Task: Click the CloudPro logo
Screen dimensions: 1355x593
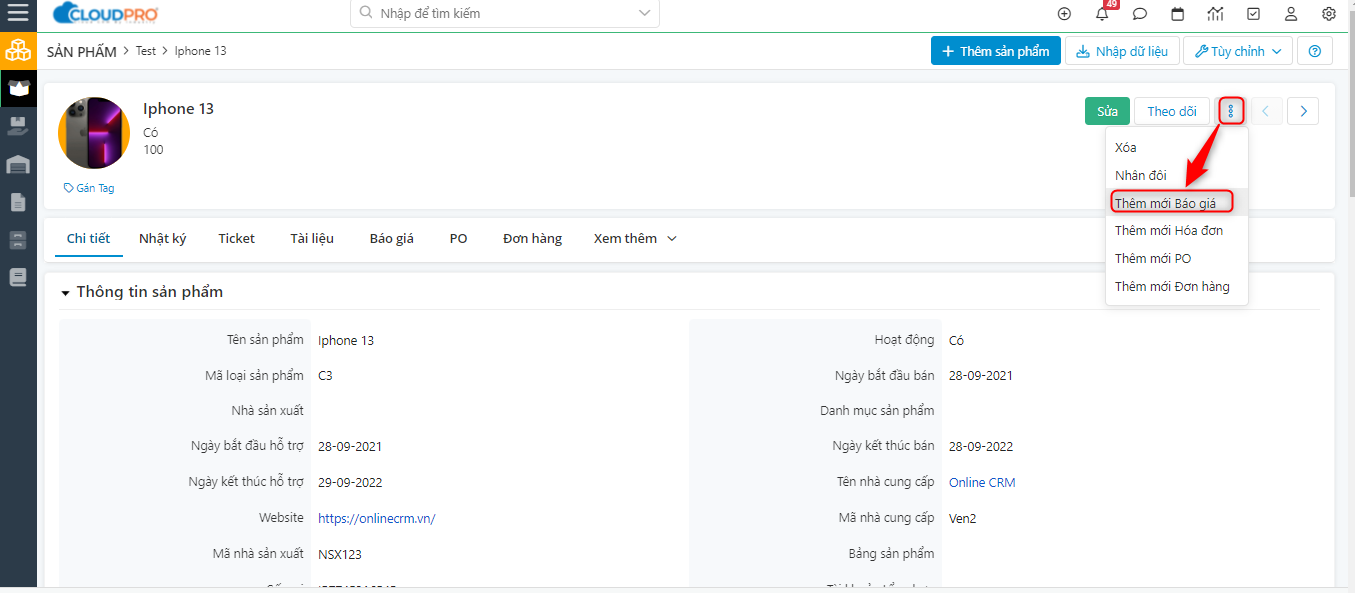Action: click(x=105, y=14)
